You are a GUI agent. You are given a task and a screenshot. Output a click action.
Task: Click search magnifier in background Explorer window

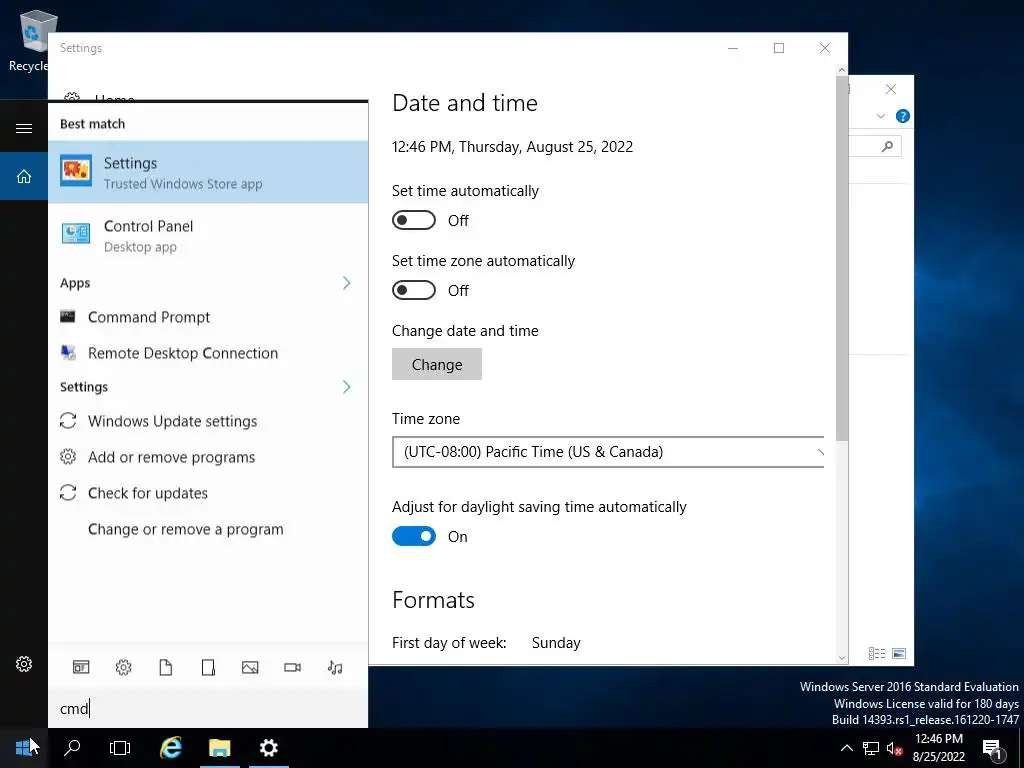click(887, 146)
